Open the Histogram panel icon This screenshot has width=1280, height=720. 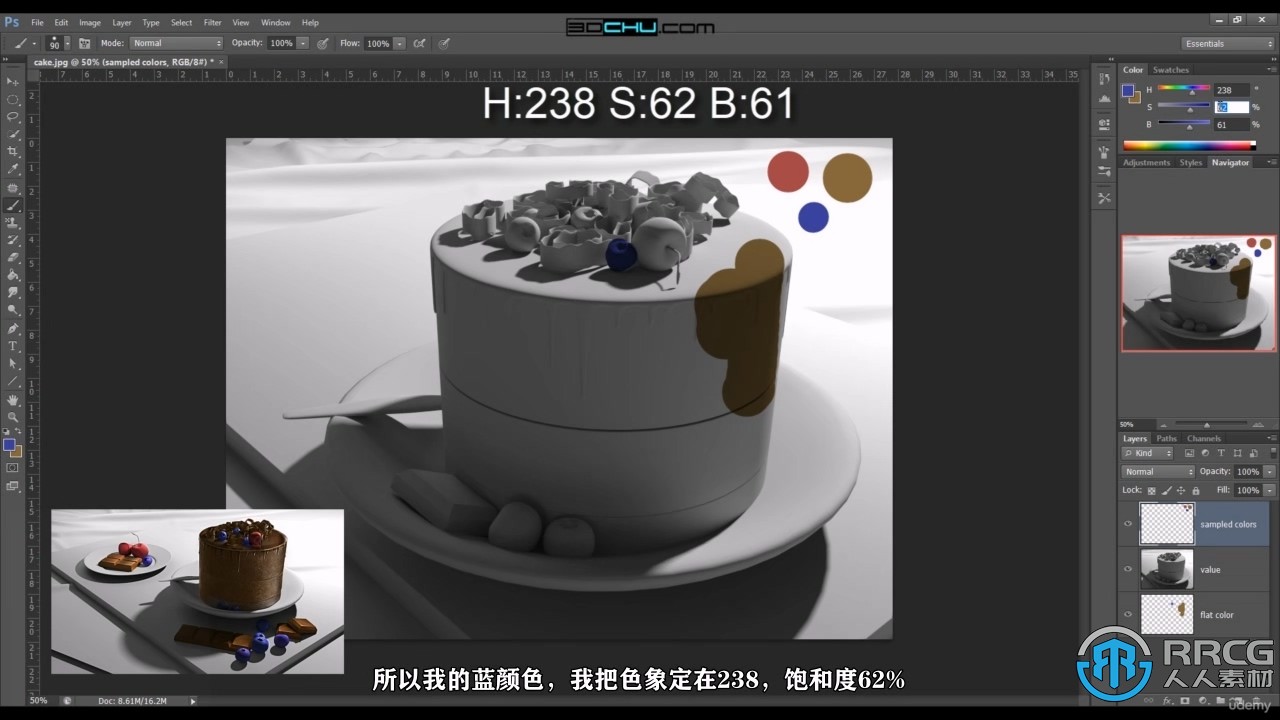(1104, 99)
